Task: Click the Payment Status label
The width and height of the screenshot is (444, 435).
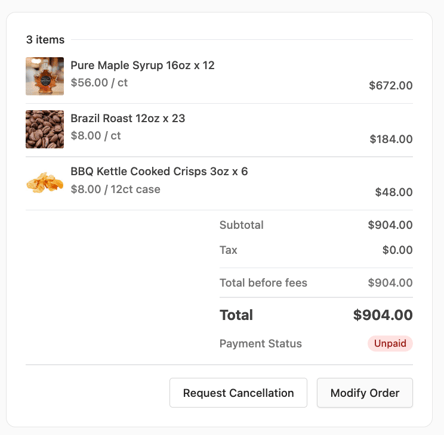Action: click(261, 344)
